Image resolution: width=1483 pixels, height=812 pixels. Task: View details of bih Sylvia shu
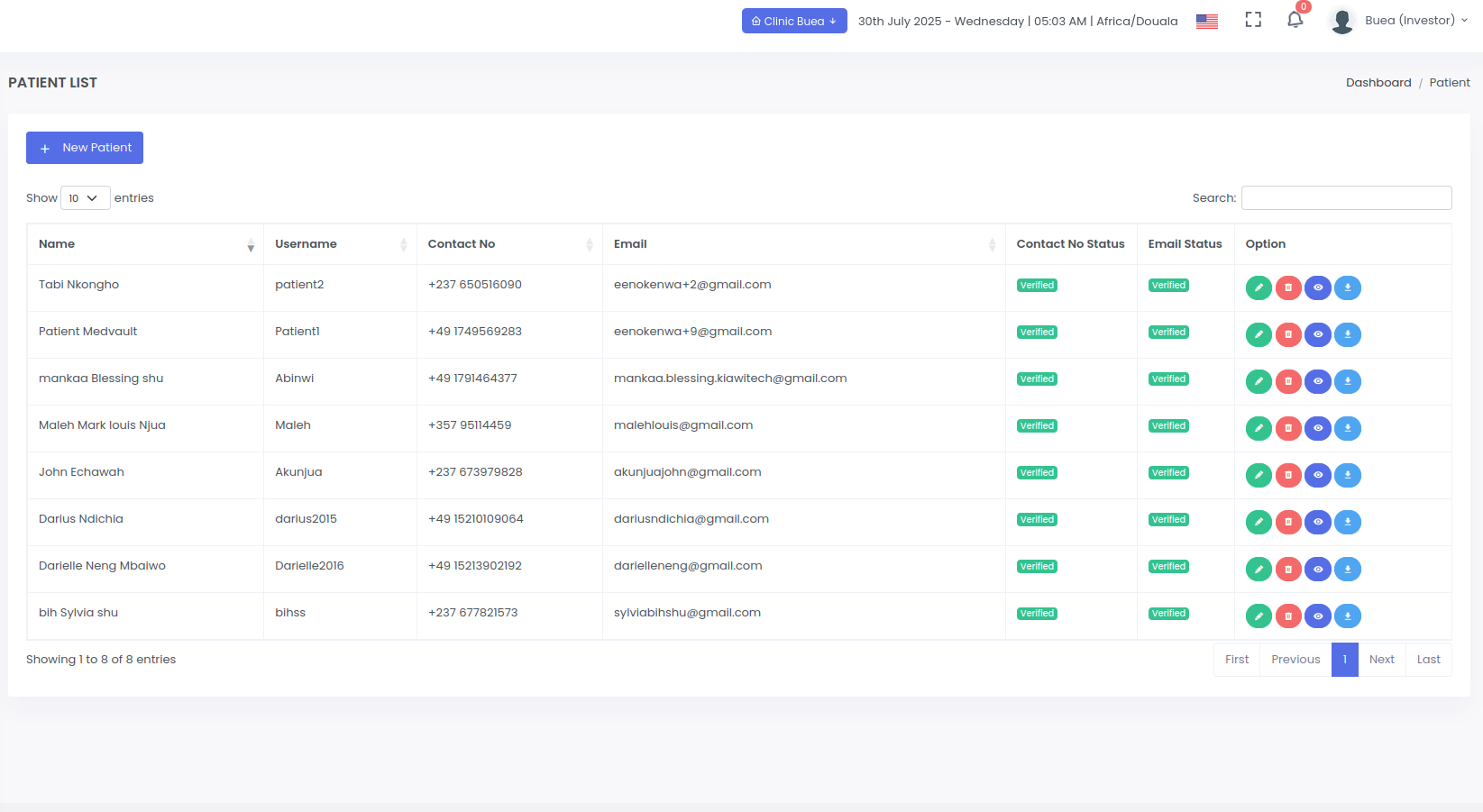coord(1318,616)
